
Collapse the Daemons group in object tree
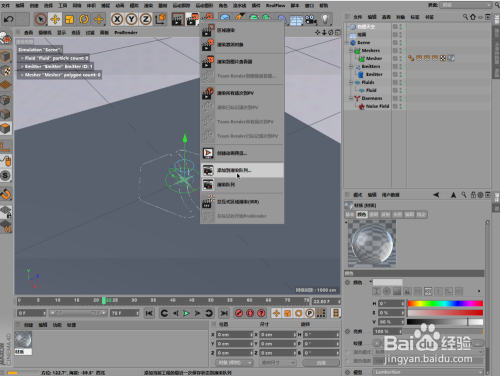tap(351, 98)
